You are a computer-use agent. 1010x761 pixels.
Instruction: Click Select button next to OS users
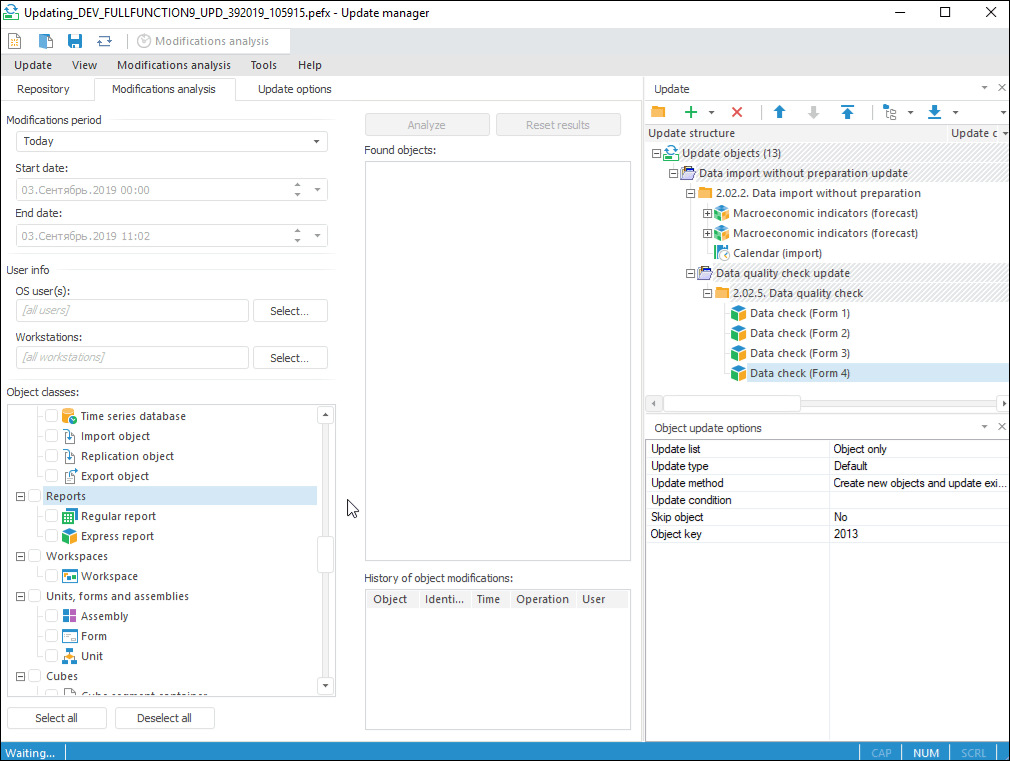(289, 311)
